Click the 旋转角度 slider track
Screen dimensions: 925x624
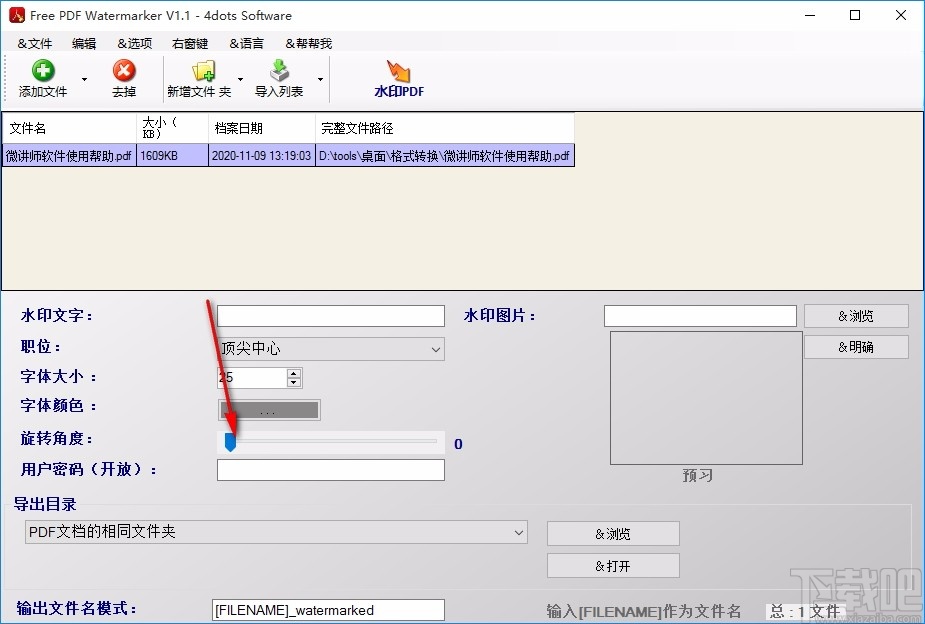point(330,441)
